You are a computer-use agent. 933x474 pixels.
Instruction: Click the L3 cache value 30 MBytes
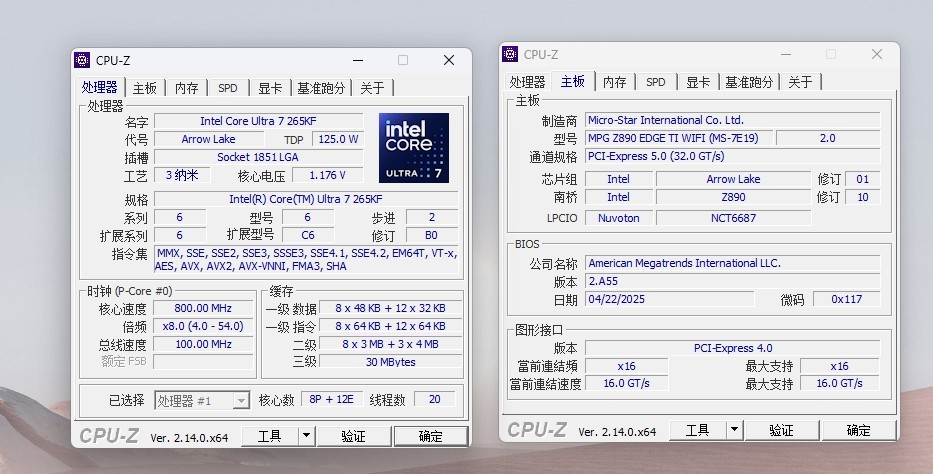[390, 362]
